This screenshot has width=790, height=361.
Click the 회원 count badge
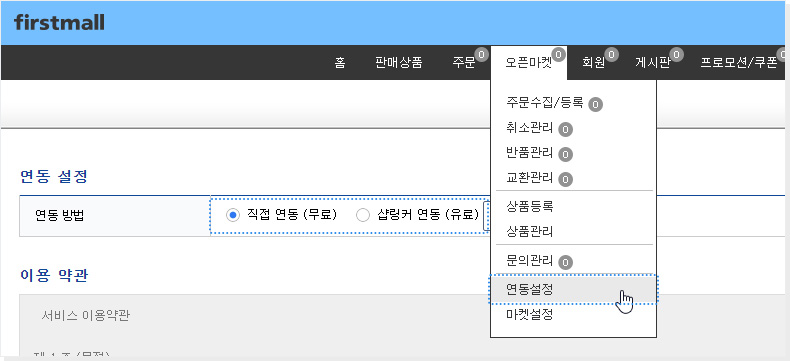click(x=612, y=54)
